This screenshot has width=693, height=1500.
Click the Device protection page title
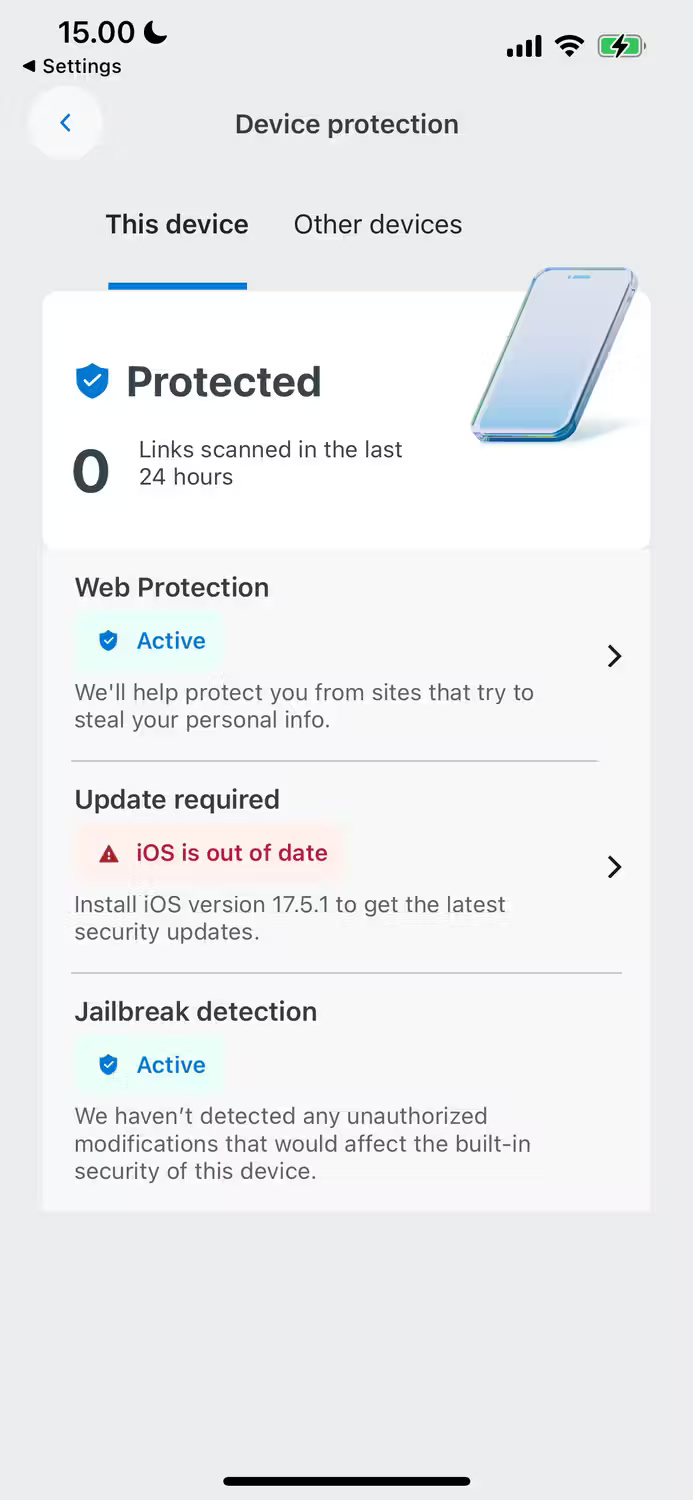pyautogui.click(x=347, y=124)
